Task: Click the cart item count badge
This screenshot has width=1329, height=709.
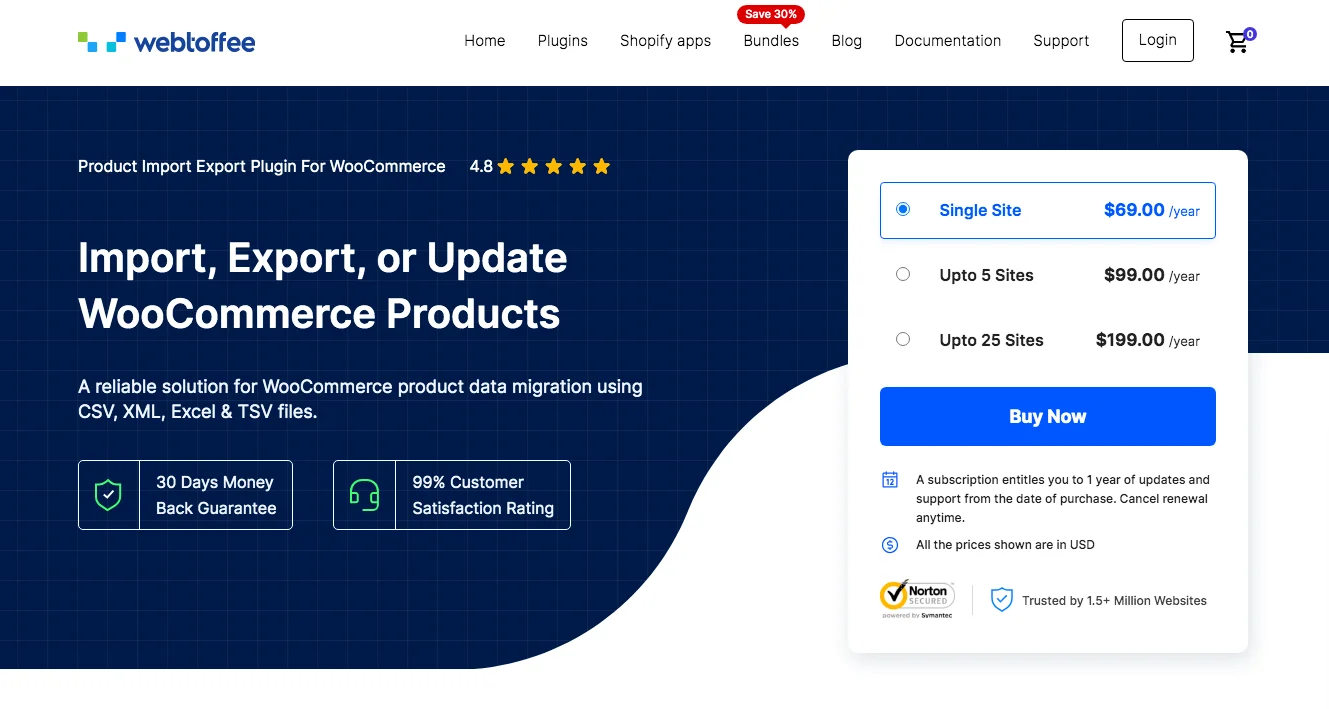Action: coord(1250,34)
